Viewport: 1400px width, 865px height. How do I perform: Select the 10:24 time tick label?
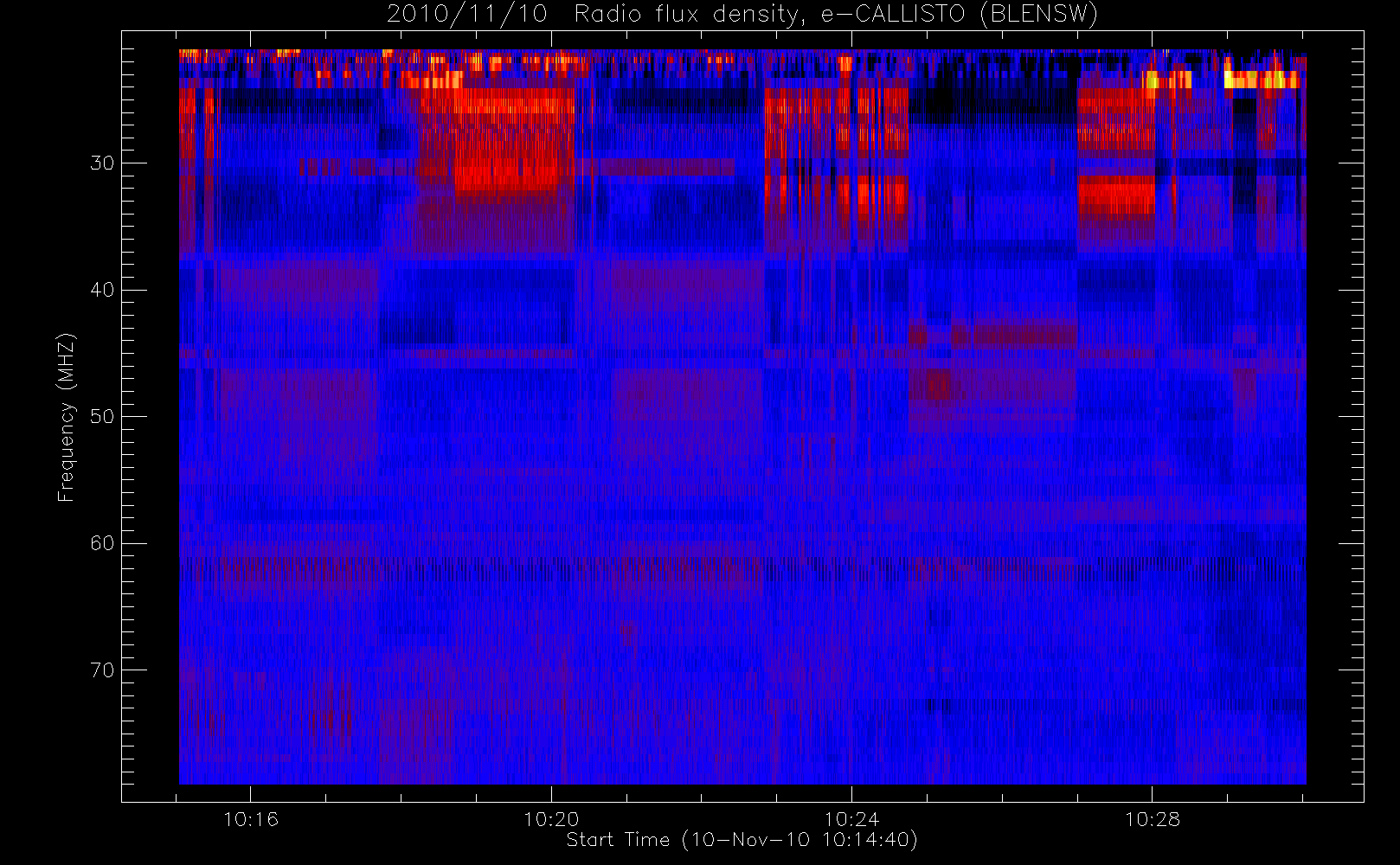click(851, 819)
